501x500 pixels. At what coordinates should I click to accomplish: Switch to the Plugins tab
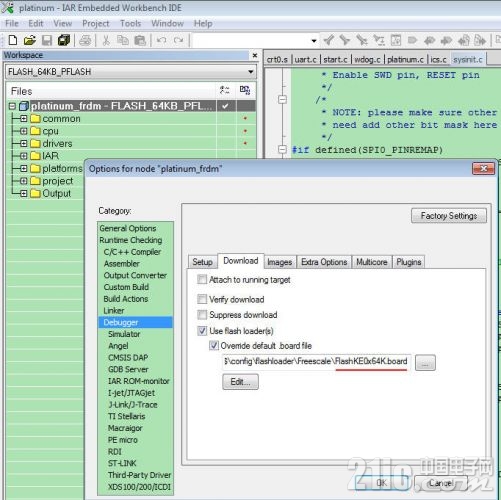click(x=409, y=262)
